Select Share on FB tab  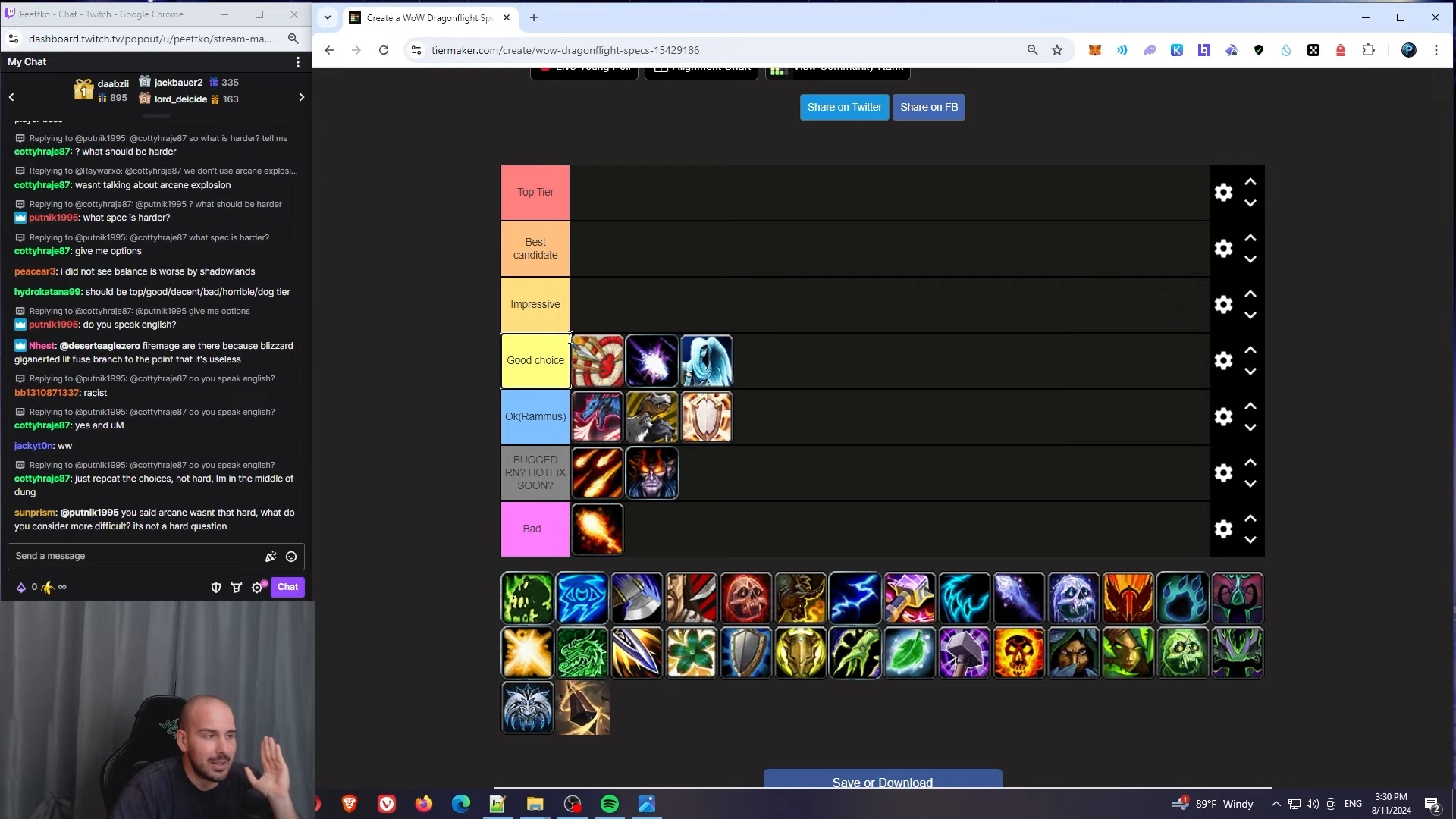click(x=929, y=107)
